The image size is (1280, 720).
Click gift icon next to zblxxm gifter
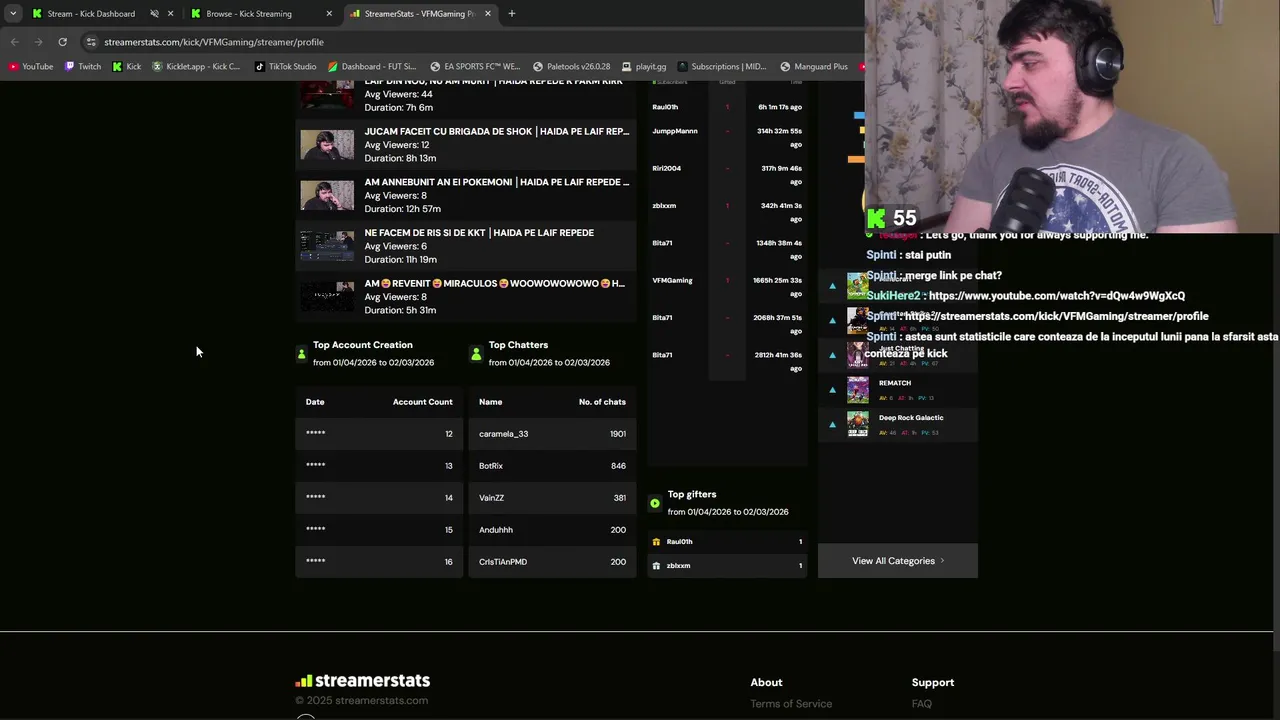click(x=656, y=566)
